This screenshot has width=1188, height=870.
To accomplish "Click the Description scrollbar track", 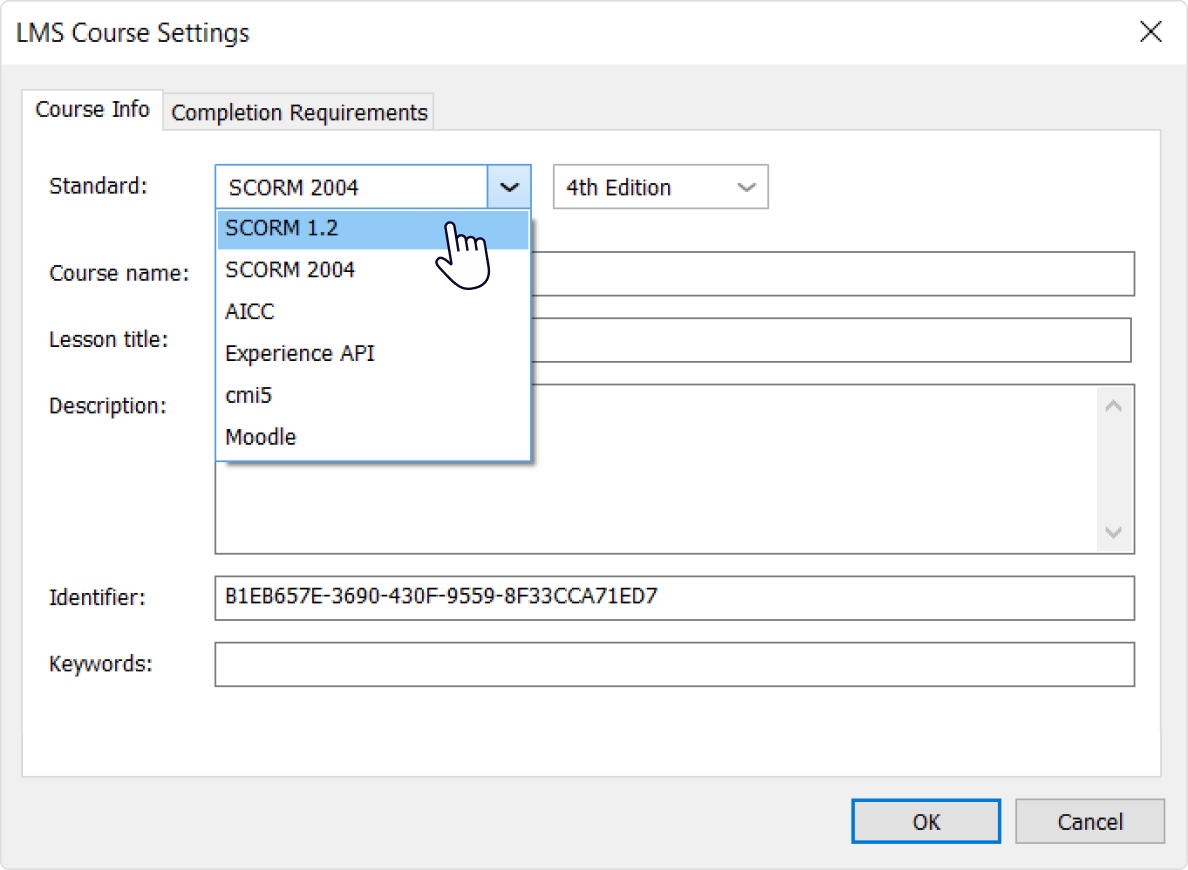I will (x=1113, y=467).
